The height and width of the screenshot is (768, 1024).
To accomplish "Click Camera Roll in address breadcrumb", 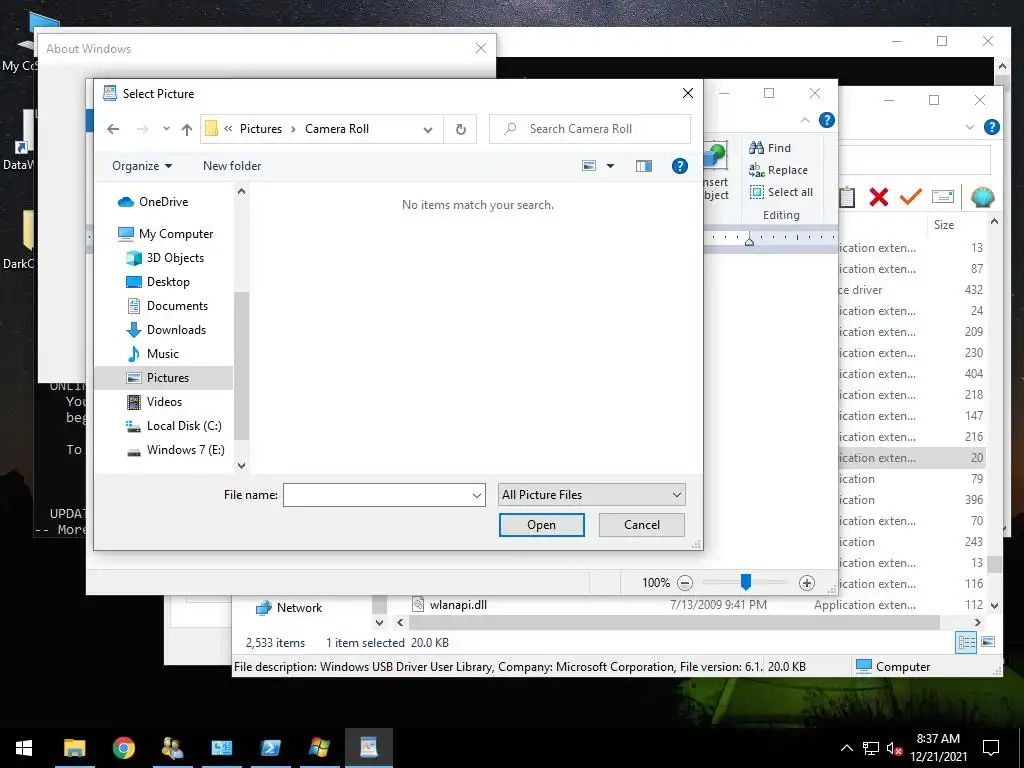I will (337, 129).
